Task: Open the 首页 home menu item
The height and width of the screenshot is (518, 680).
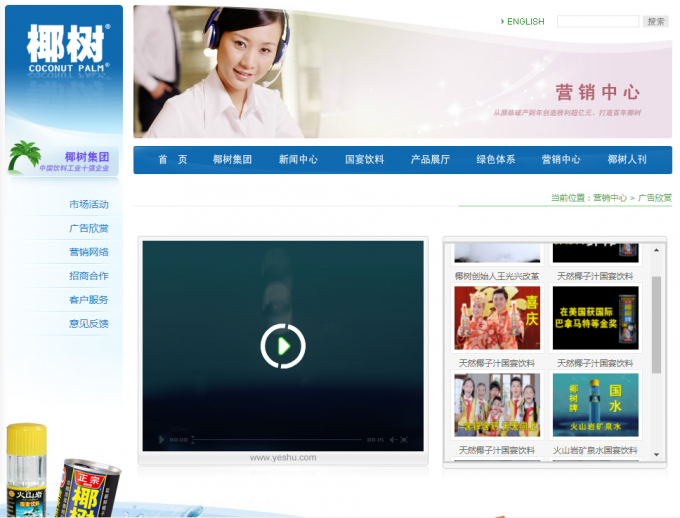Action: pyautogui.click(x=173, y=160)
